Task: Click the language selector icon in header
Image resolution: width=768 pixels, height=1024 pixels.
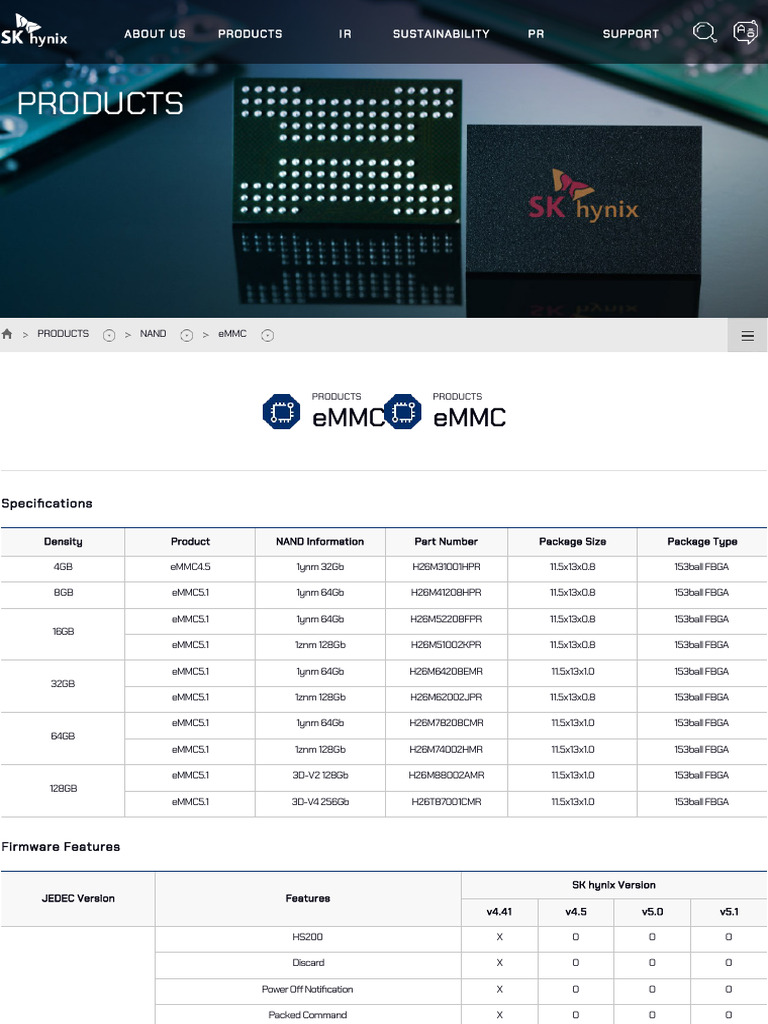Action: [x=745, y=32]
